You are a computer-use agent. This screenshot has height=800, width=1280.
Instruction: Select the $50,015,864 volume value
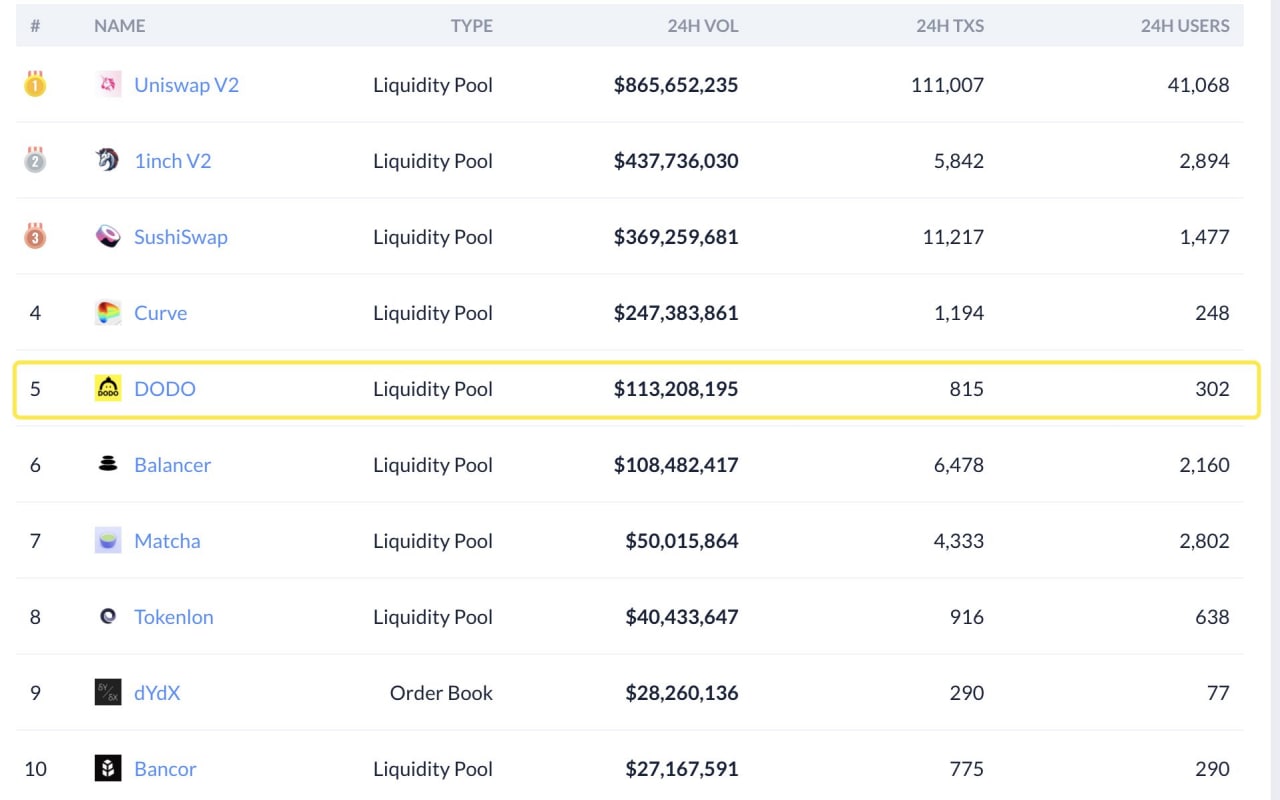coord(682,541)
